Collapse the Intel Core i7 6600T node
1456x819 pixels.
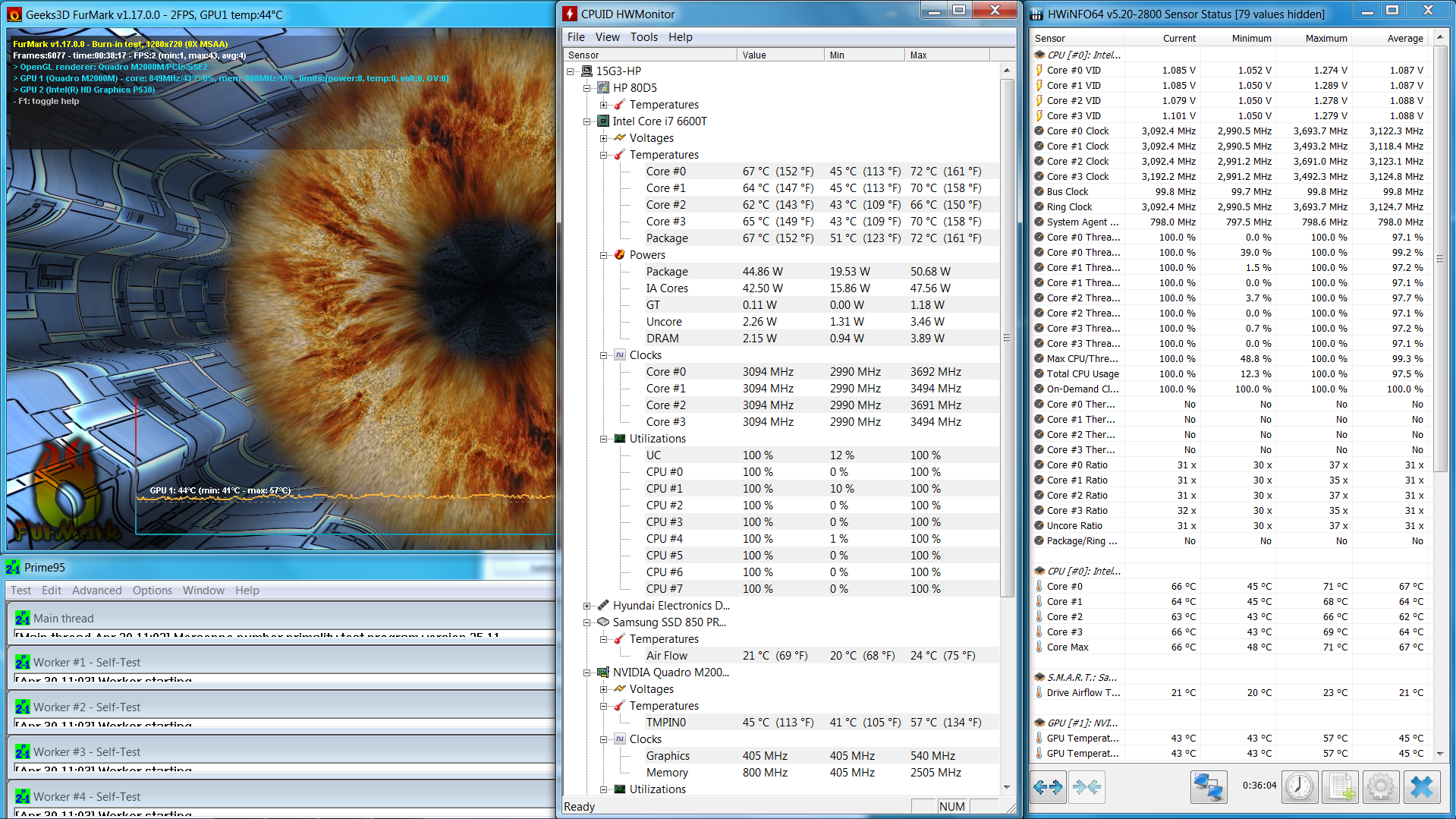click(x=587, y=121)
